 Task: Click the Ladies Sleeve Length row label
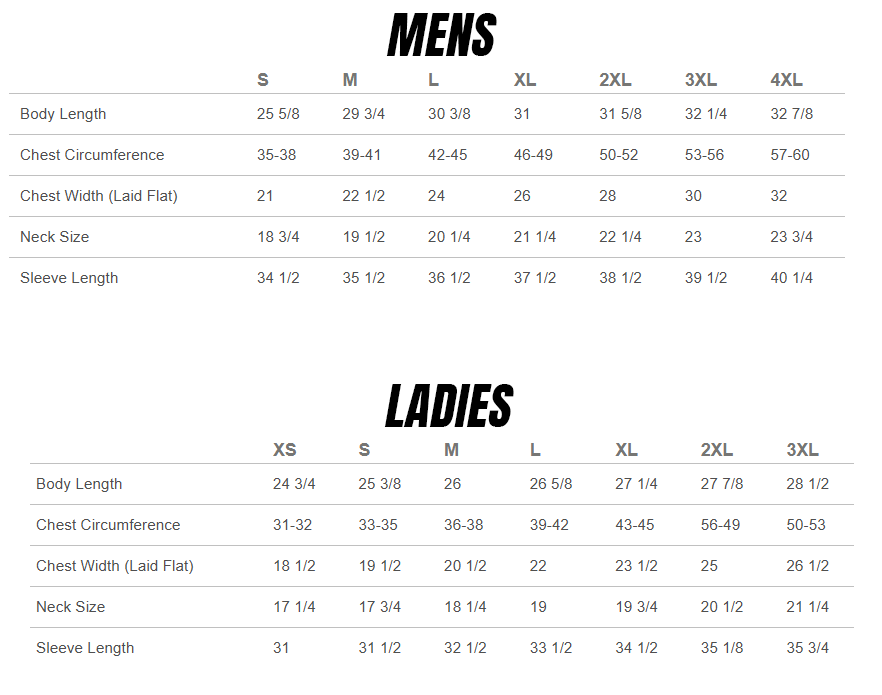(85, 648)
